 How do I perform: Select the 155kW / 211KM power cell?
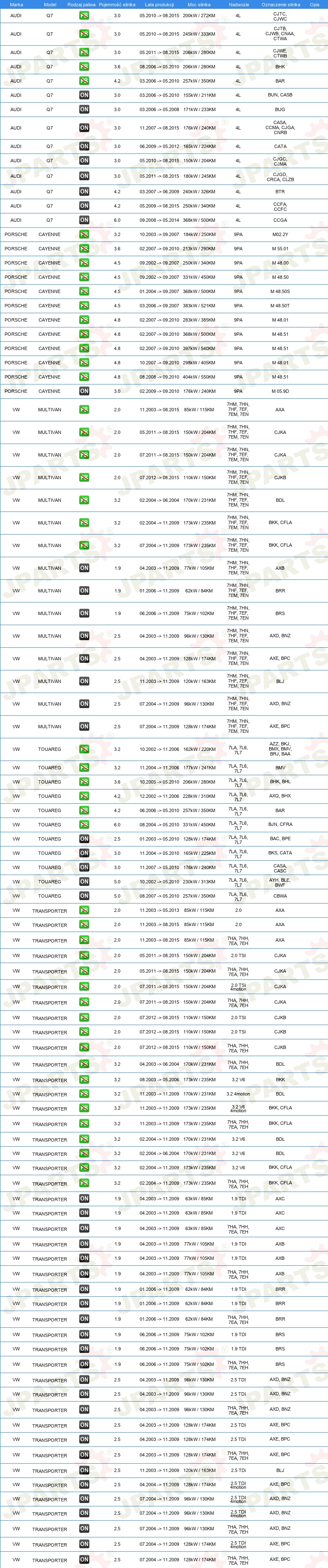coord(199,96)
